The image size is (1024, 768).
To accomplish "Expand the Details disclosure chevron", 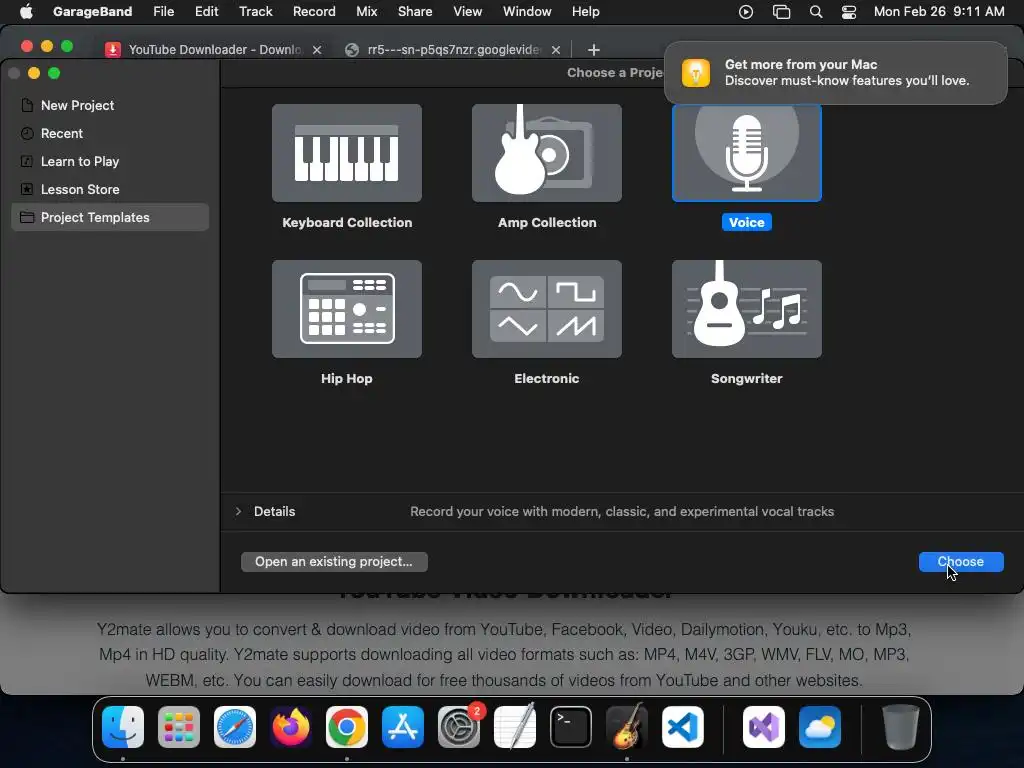I will [x=238, y=511].
